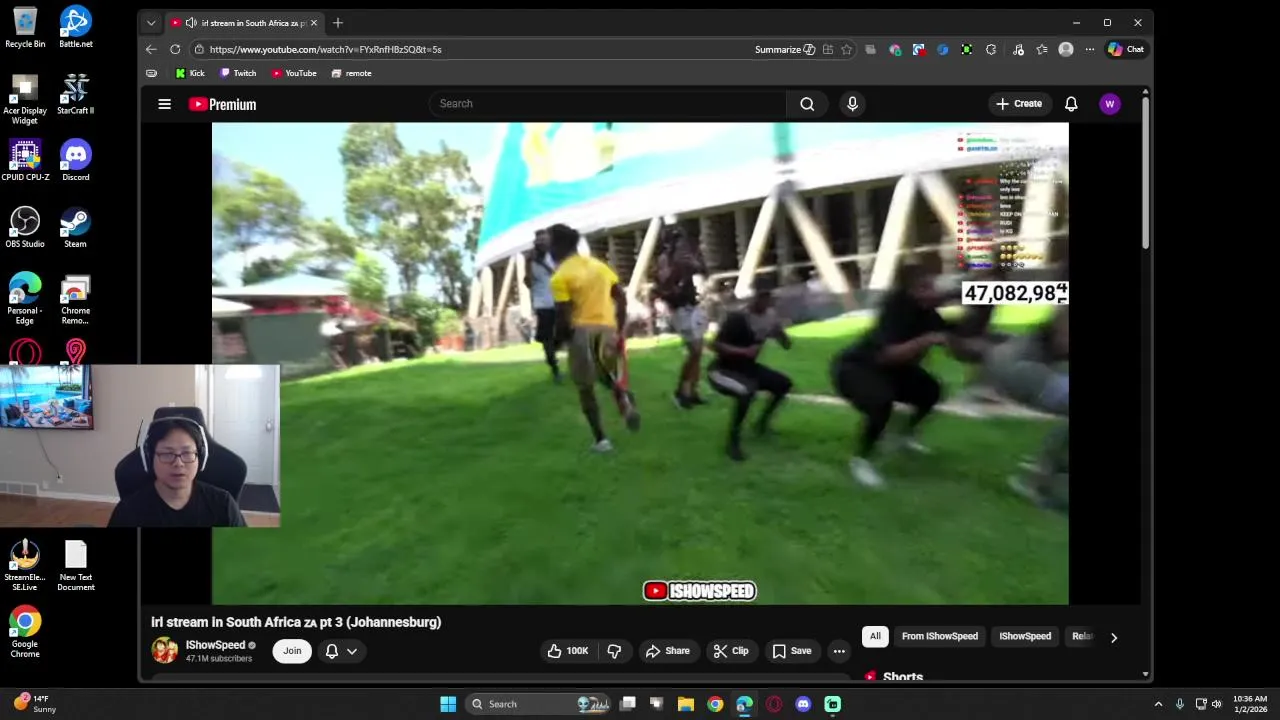The height and width of the screenshot is (720, 1280).
Task: Go back with the browser back arrow
Action: [x=151, y=49]
